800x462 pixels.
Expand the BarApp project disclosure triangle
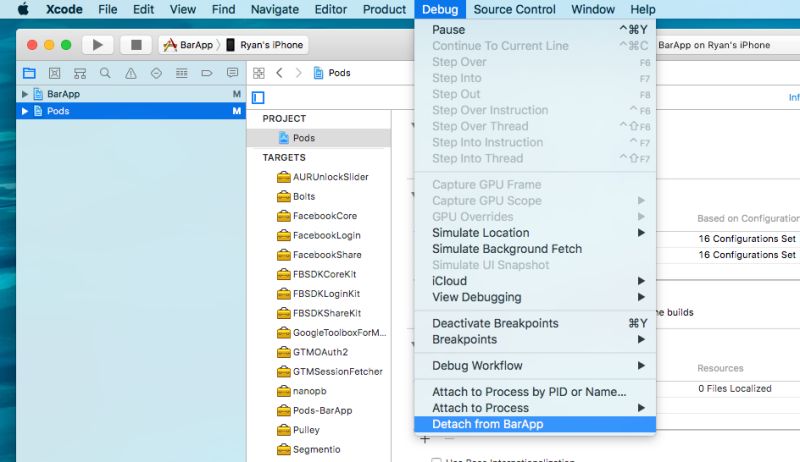coord(24,94)
